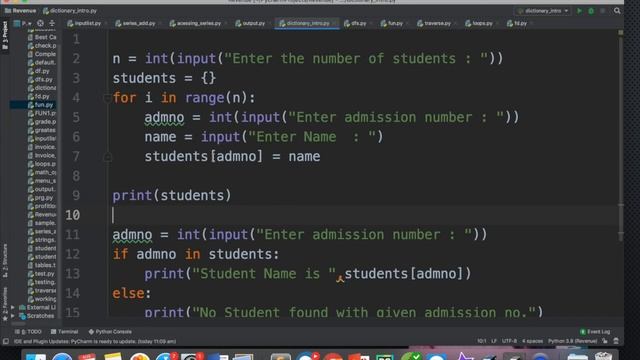
Task: Open Trash in the Dock
Action: (603, 356)
